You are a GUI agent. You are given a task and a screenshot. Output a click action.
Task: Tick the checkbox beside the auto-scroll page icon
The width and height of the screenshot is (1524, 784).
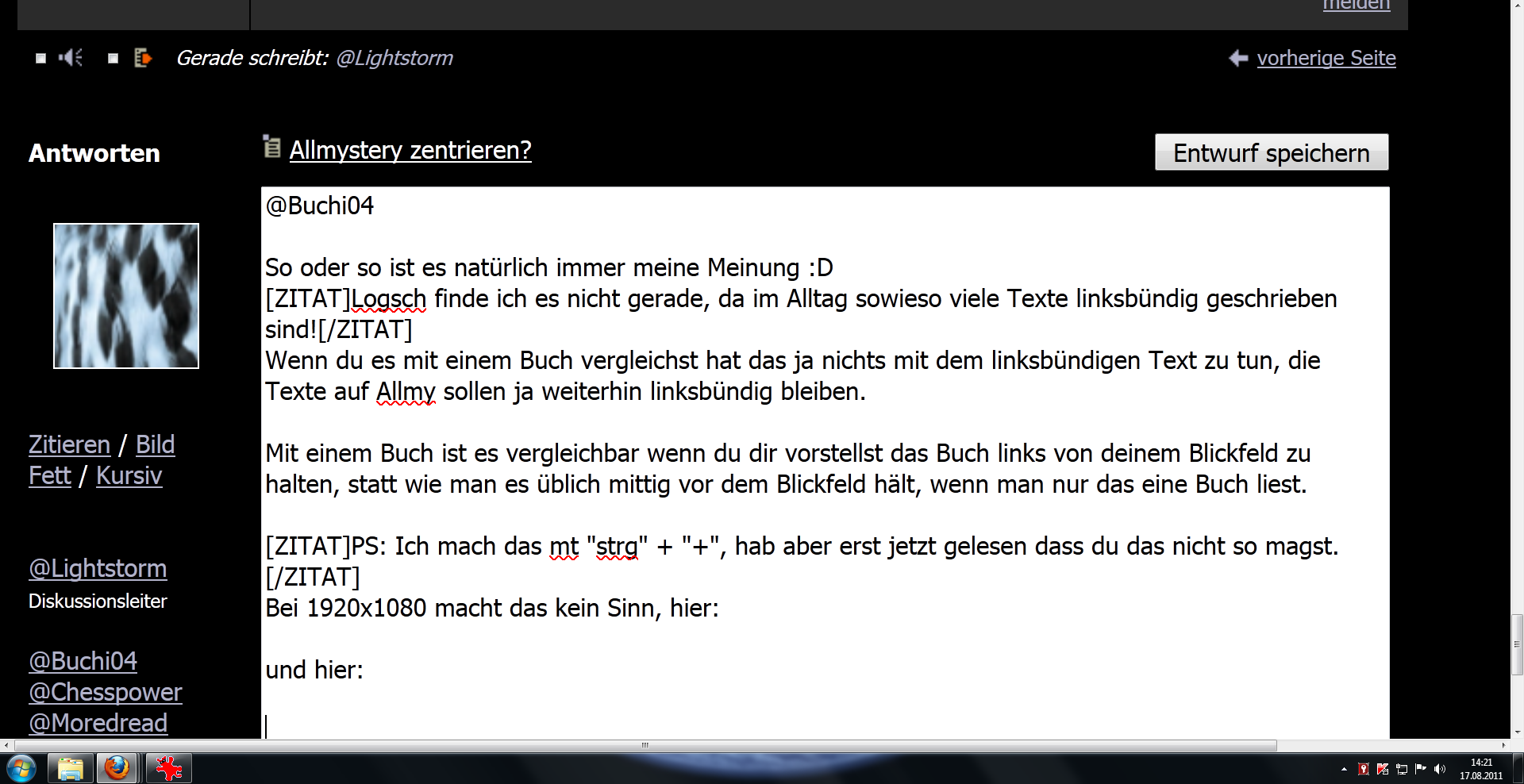pos(114,58)
